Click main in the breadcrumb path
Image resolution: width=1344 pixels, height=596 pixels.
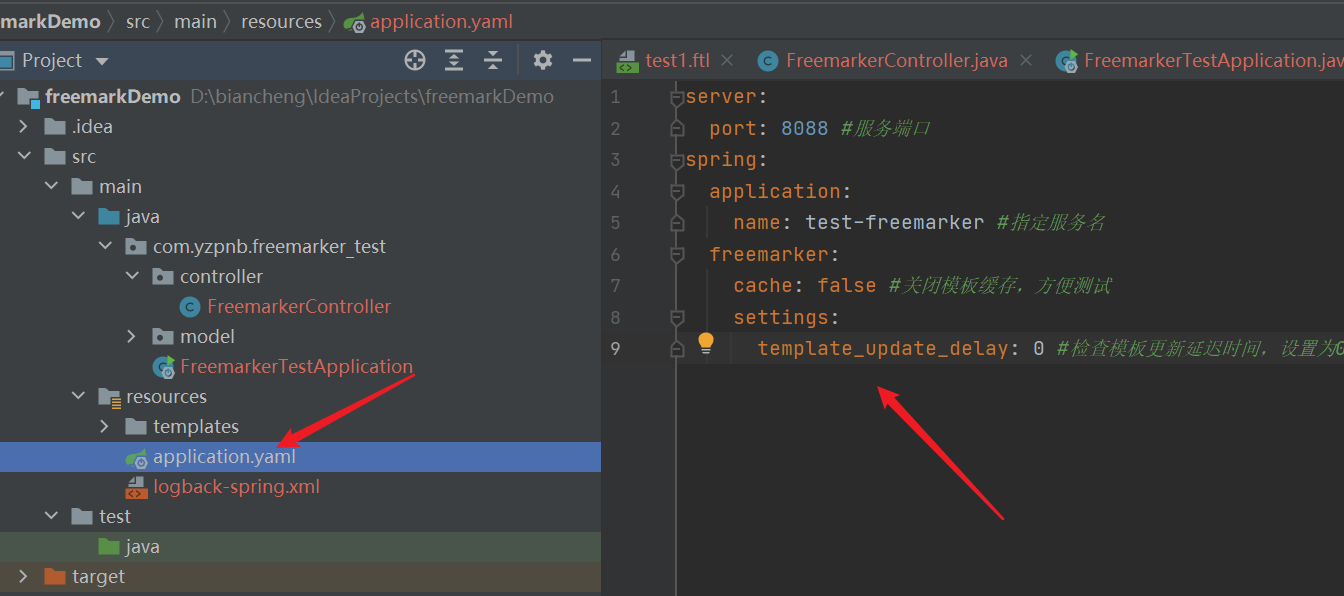[x=195, y=21]
